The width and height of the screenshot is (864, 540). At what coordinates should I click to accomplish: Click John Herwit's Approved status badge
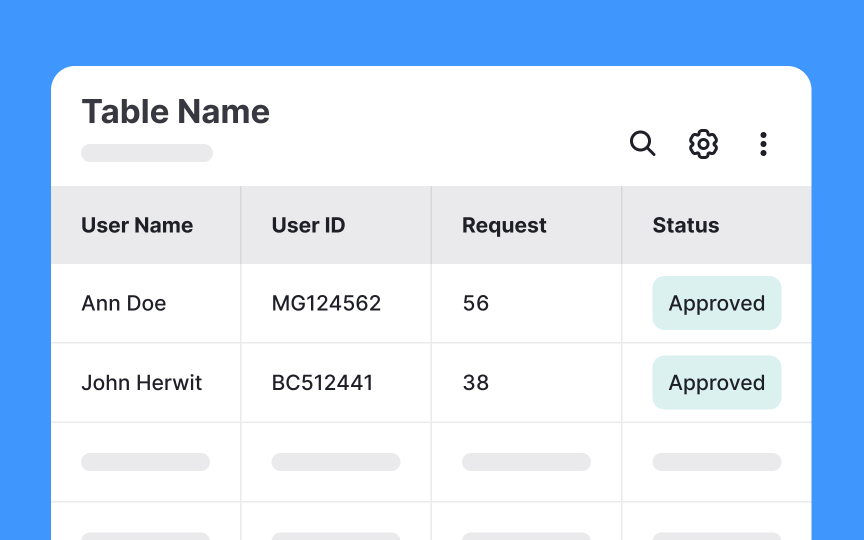point(717,382)
